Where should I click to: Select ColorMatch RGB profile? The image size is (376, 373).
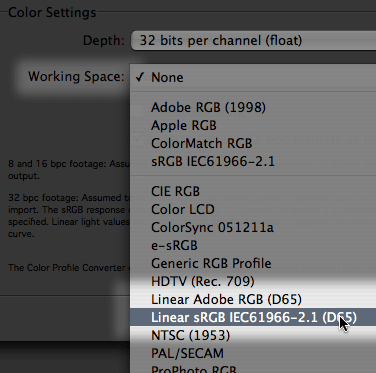(253, 143)
